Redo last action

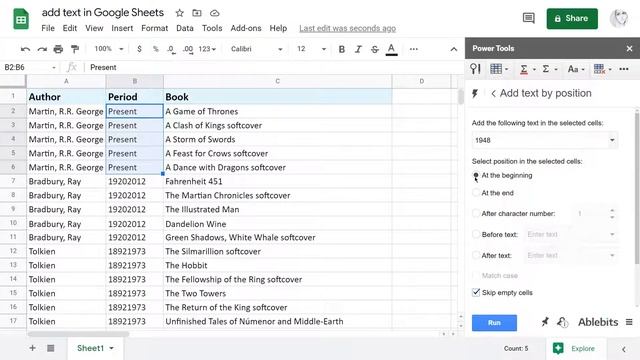click(42, 49)
